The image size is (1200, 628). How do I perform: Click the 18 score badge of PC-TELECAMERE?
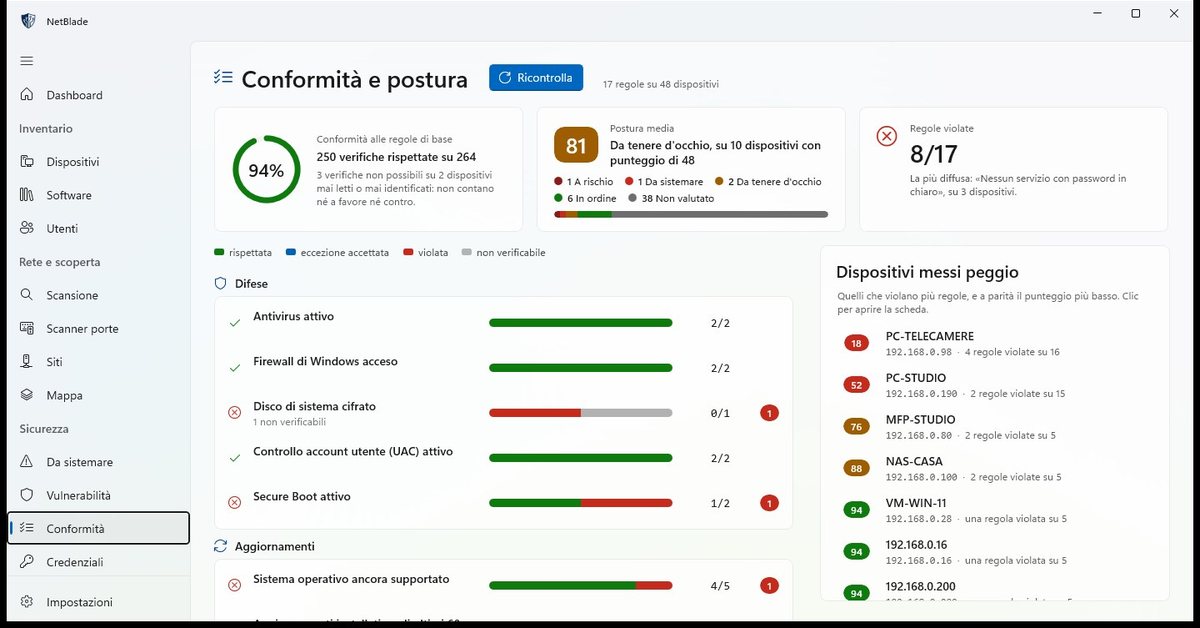pyautogui.click(x=856, y=343)
